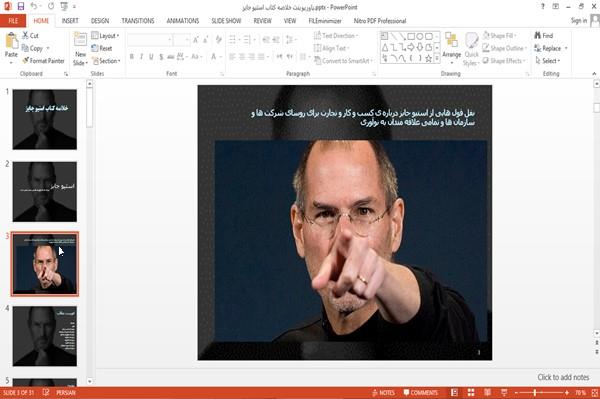600x399 pixels.
Task: Toggle text Shadow formatting
Action: (161, 57)
